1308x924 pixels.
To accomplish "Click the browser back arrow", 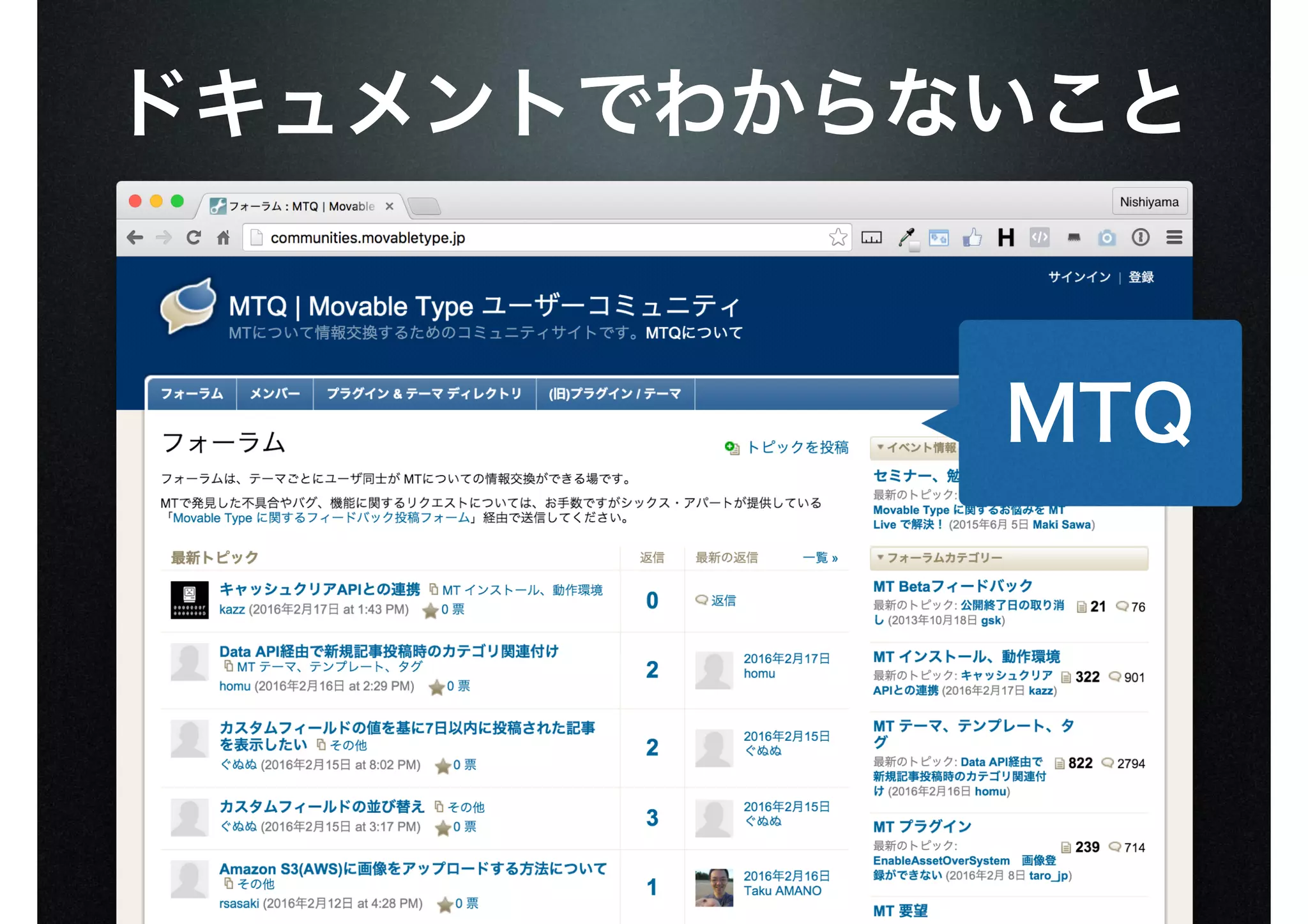I will 135,238.
